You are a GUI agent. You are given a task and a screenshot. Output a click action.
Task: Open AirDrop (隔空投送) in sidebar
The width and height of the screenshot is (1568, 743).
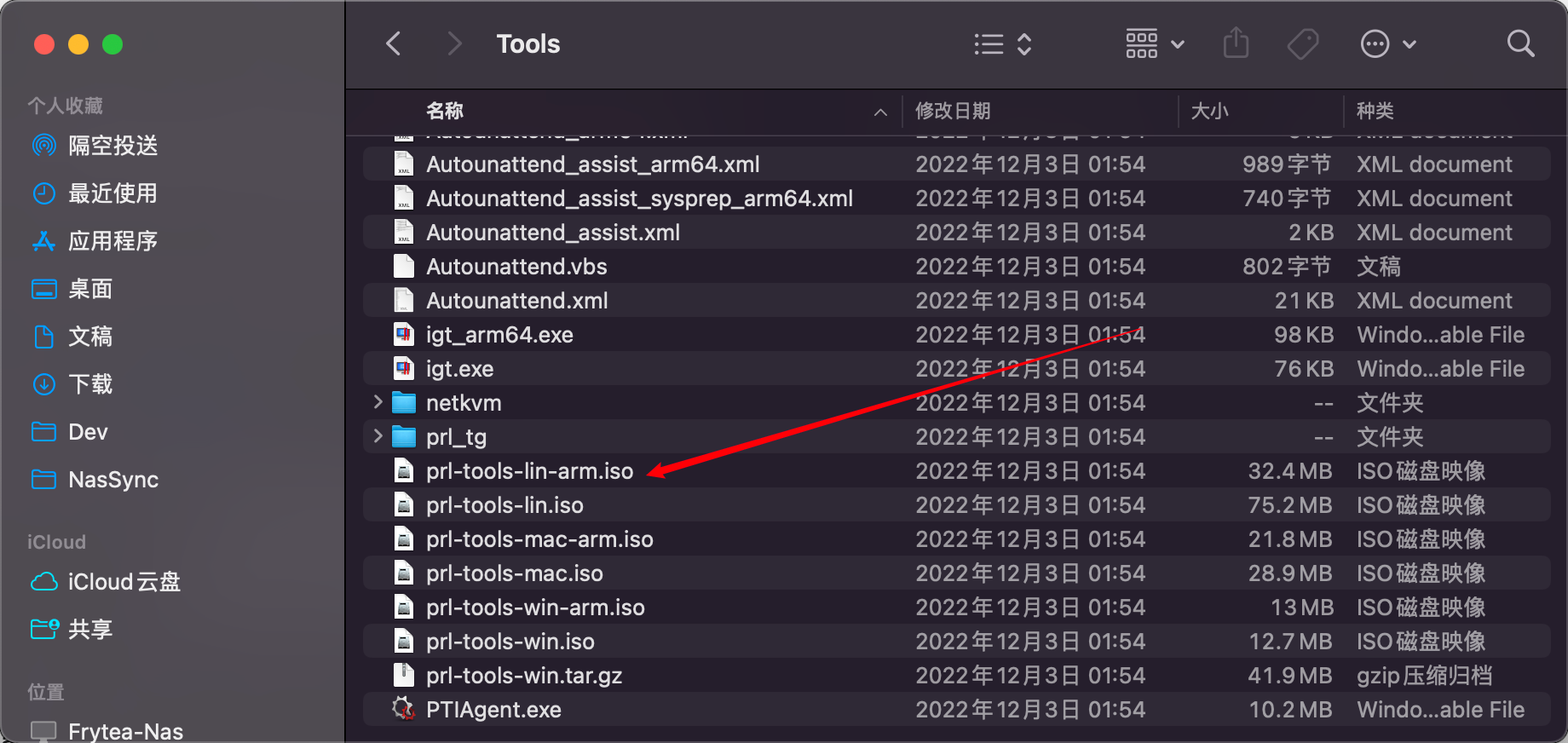click(x=112, y=146)
